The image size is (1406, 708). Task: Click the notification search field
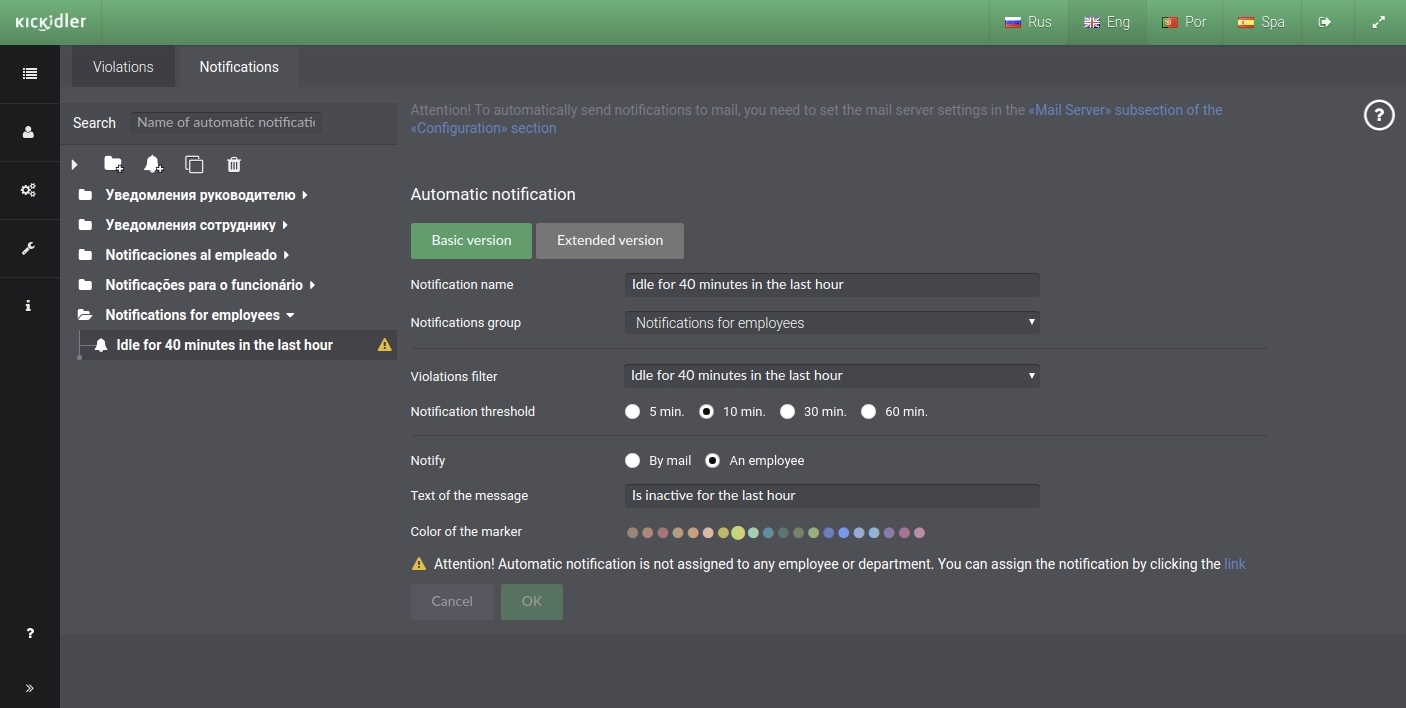pos(226,122)
